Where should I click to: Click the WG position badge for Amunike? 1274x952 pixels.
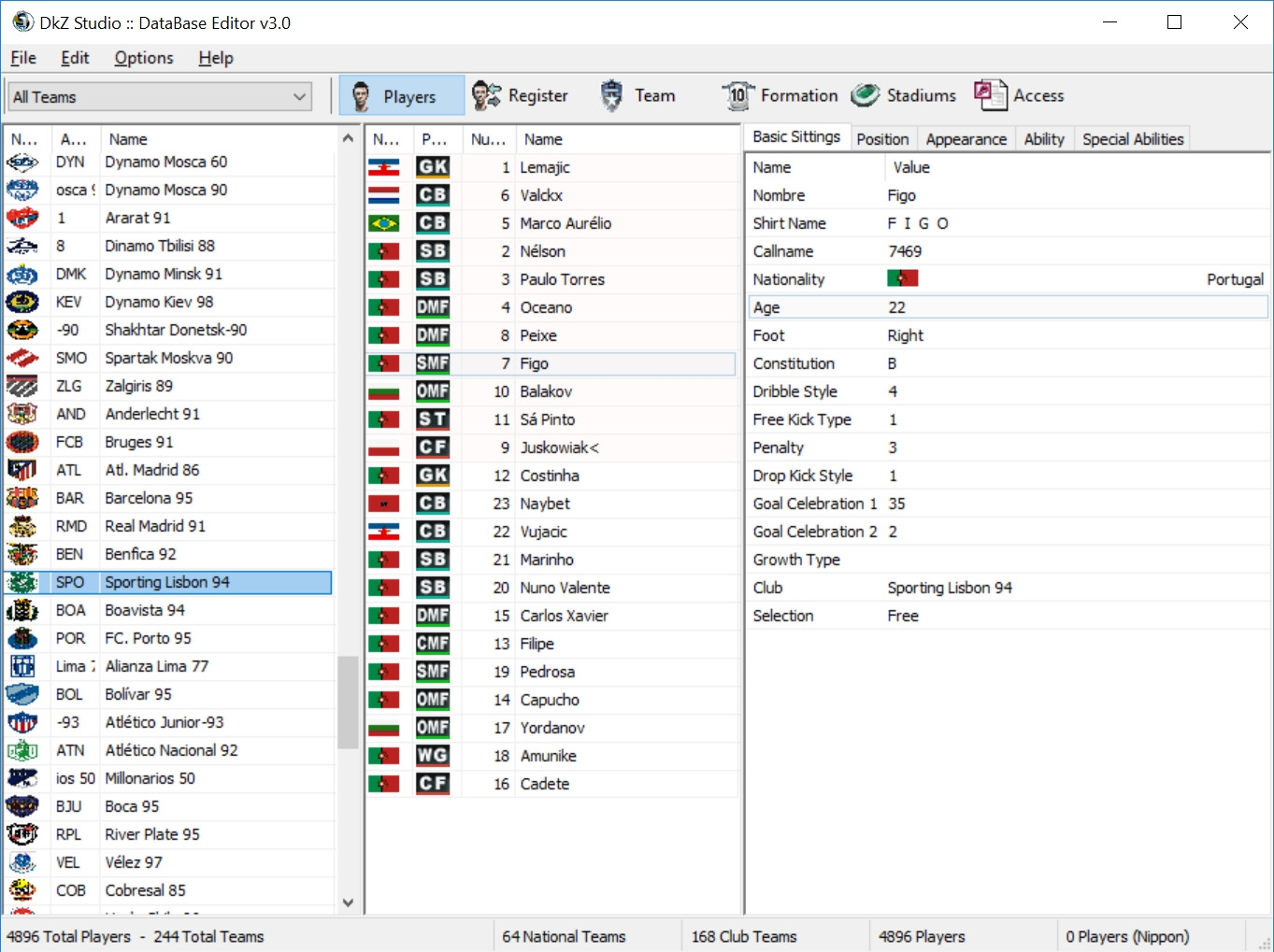click(433, 756)
